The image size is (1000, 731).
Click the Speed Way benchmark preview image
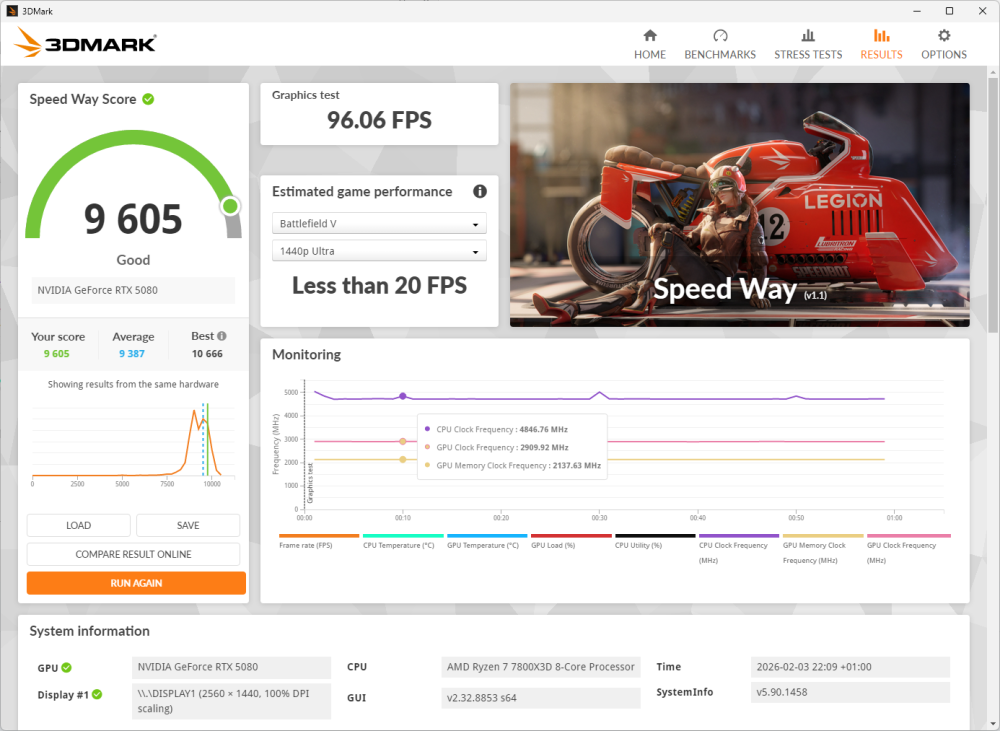click(x=739, y=204)
